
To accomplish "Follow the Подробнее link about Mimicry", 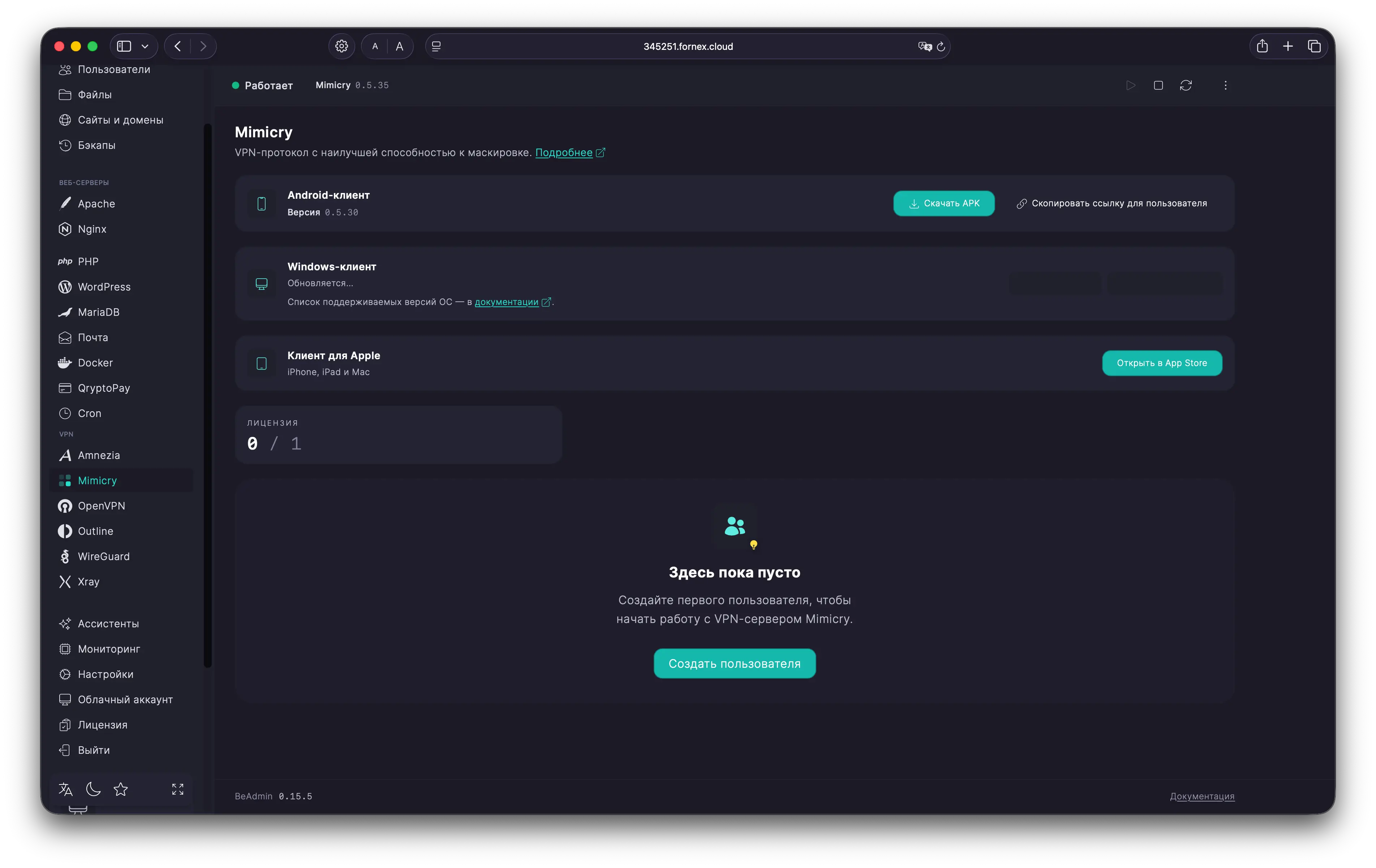I will (570, 152).
